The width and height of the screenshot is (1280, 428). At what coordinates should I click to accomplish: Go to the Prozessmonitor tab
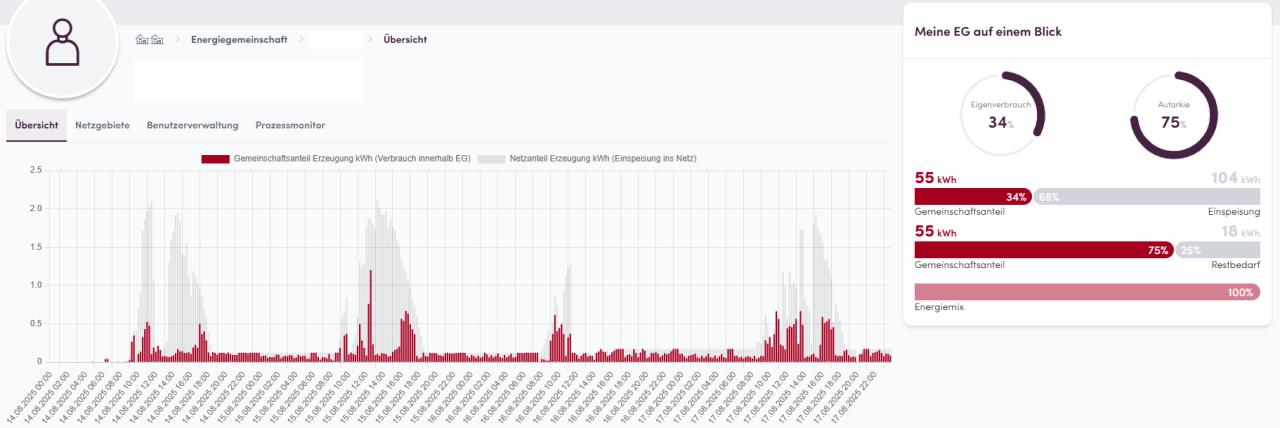[x=290, y=125]
